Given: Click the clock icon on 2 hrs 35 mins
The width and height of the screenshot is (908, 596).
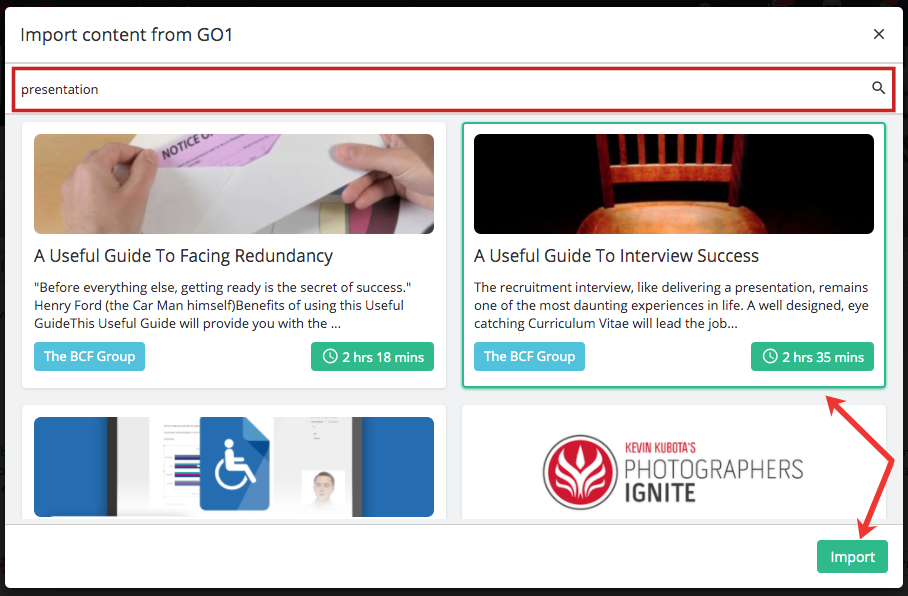Looking at the screenshot, I should pos(770,356).
